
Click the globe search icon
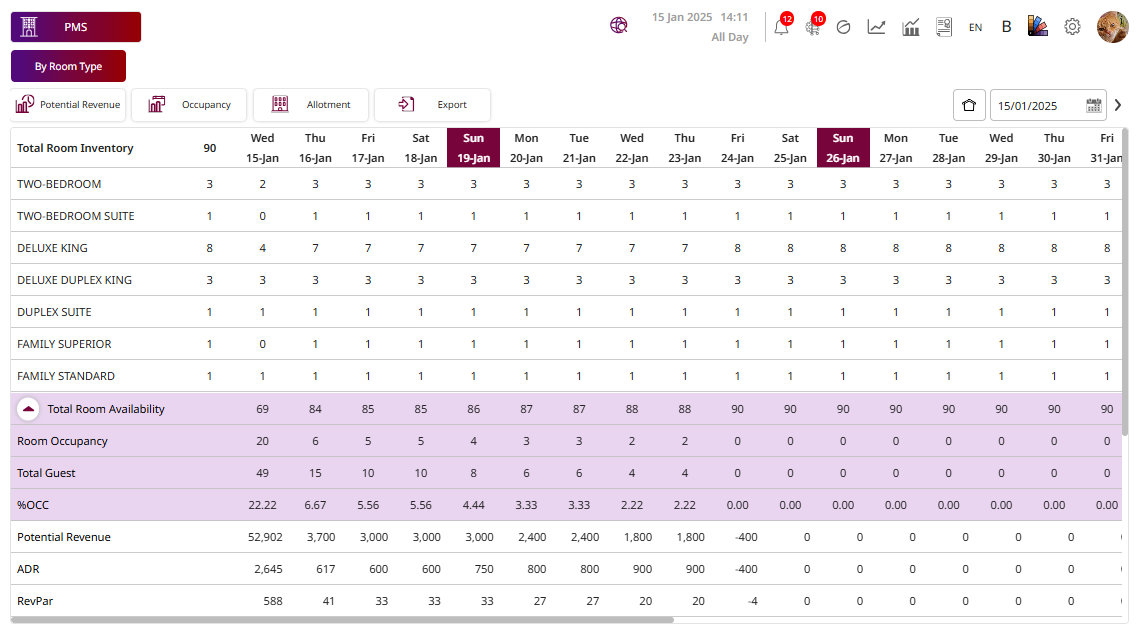(x=619, y=27)
